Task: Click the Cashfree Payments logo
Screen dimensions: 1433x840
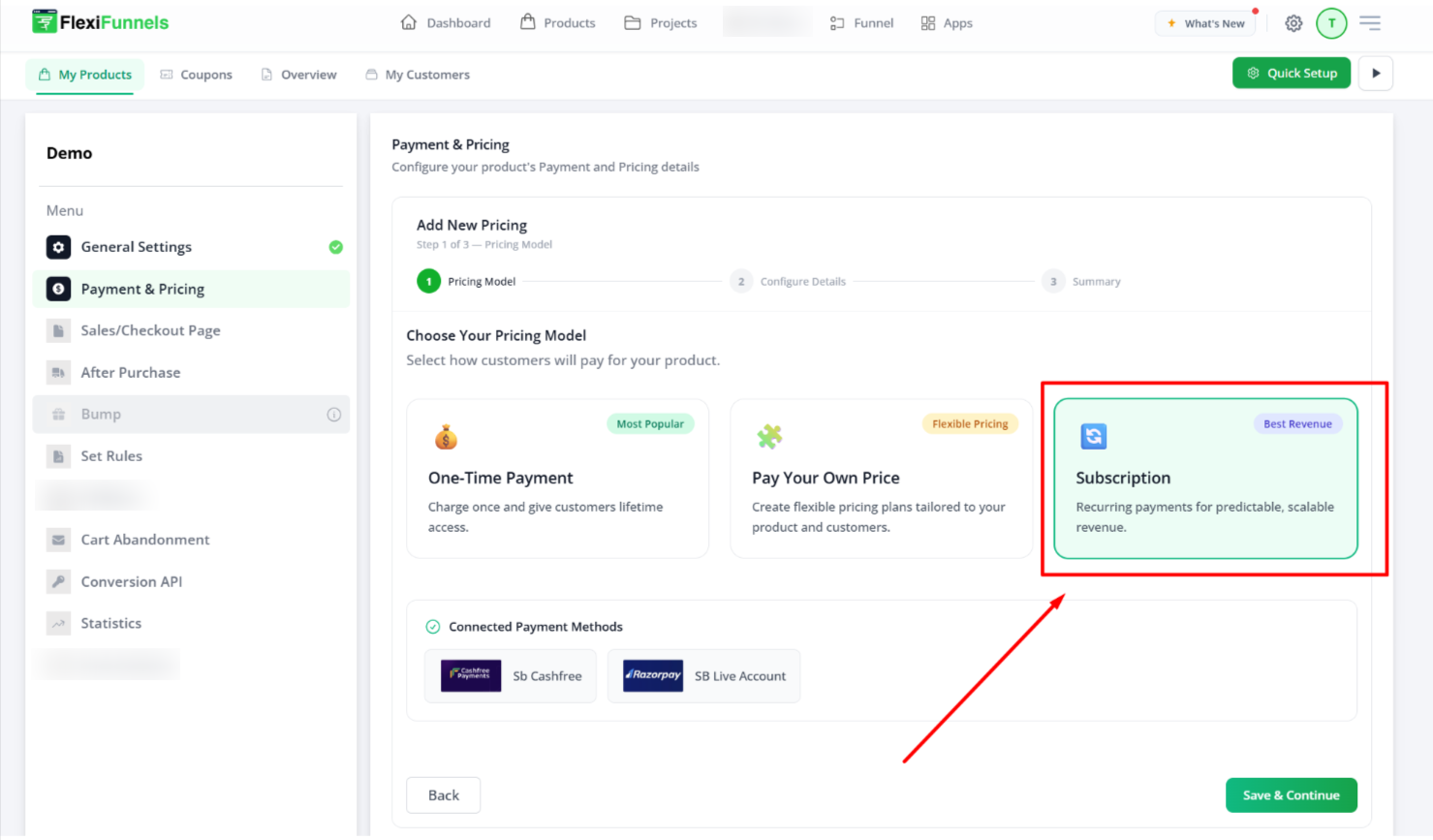Action: [471, 675]
